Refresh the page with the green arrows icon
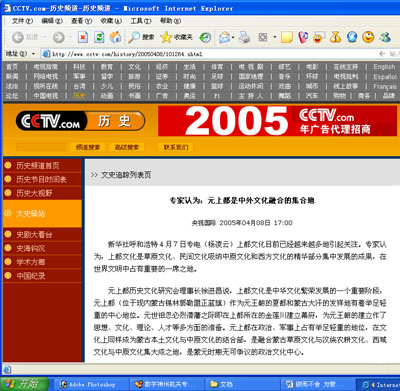This screenshot has height=391, width=400. click(x=99, y=37)
